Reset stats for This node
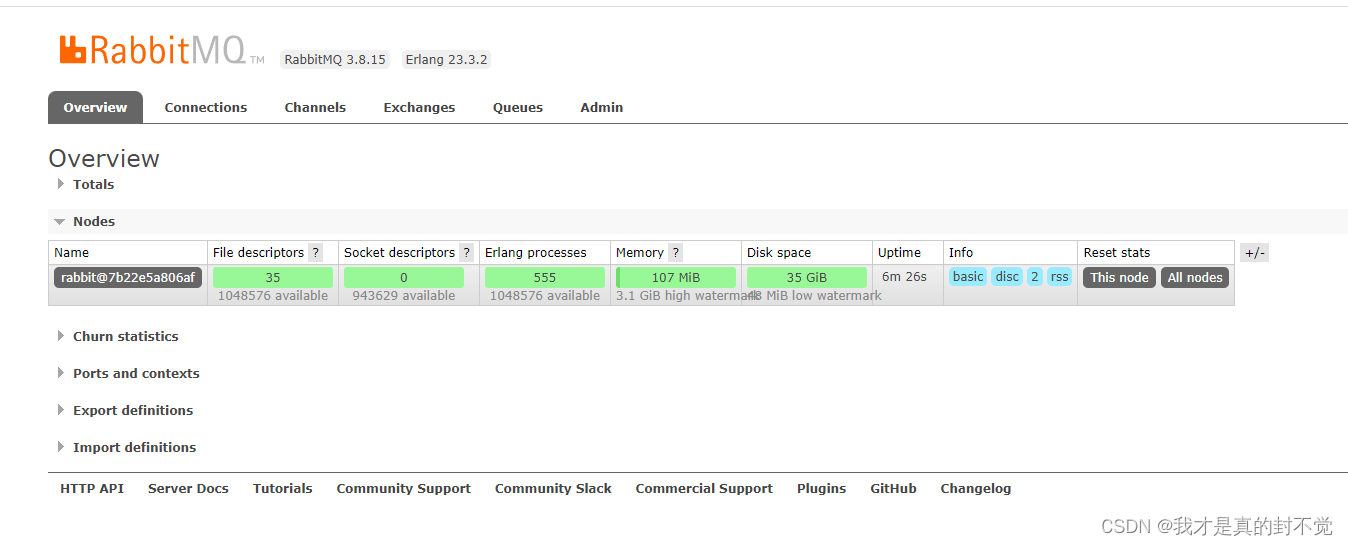The width and height of the screenshot is (1348, 546). pos(1119,277)
